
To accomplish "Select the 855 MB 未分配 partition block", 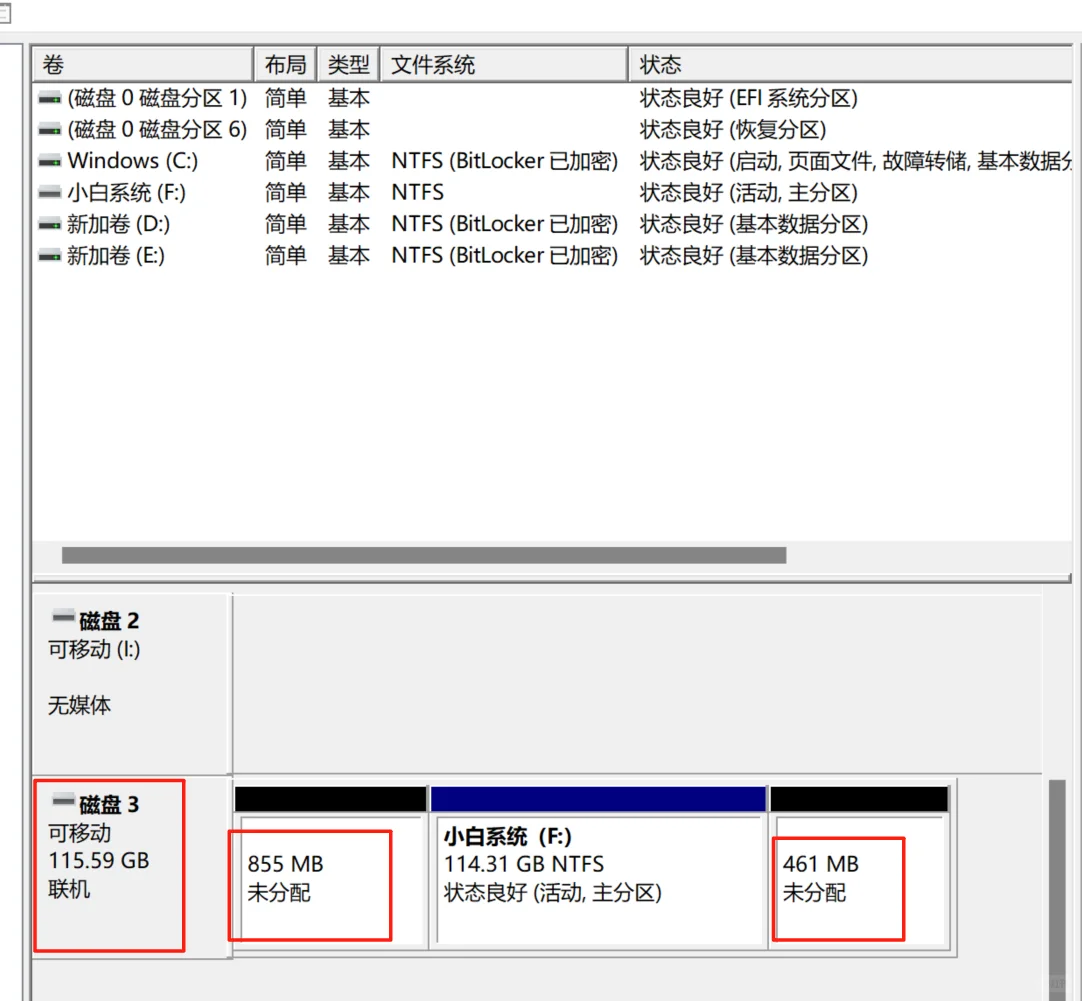I will coord(331,868).
